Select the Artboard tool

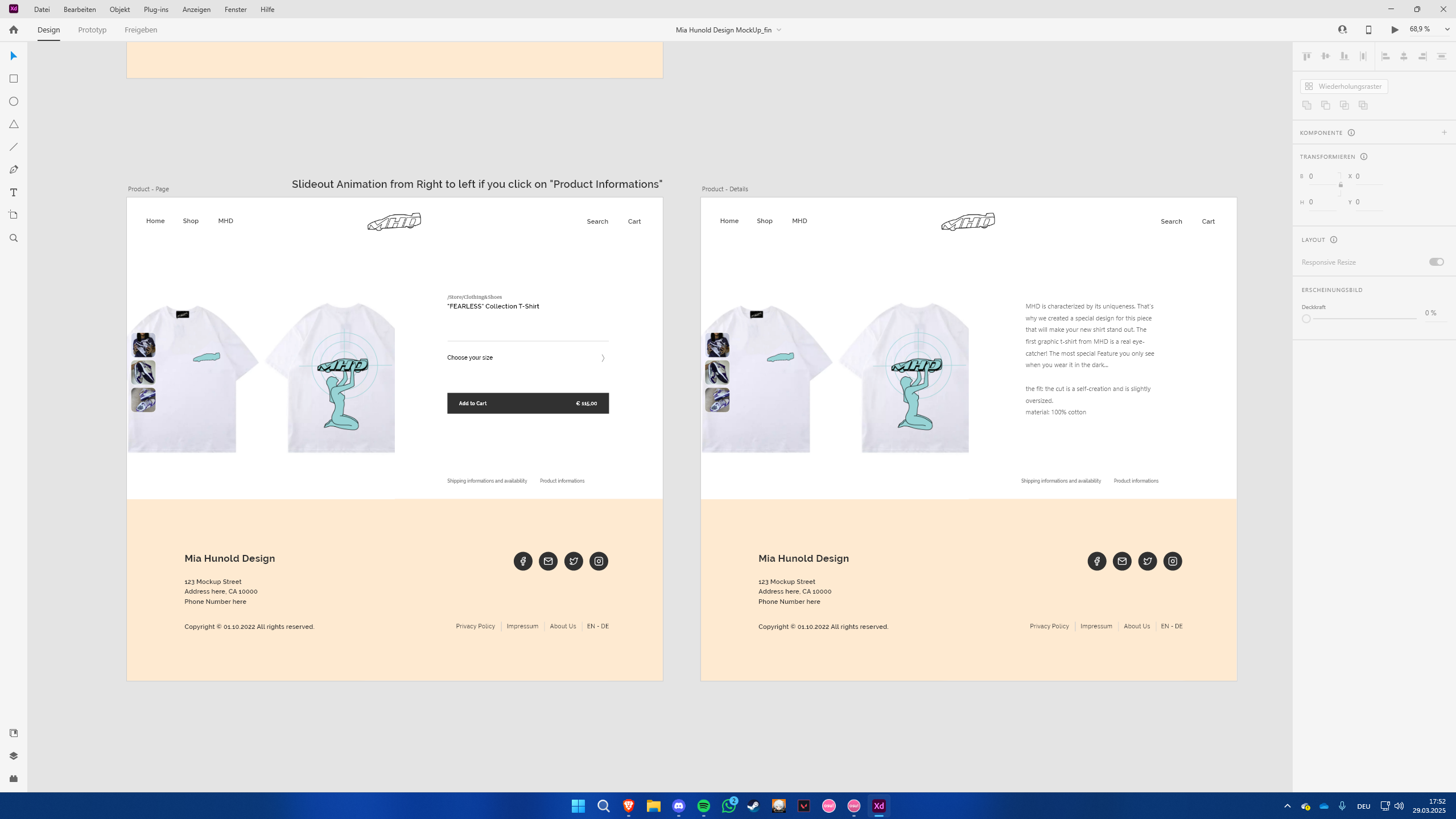(x=14, y=215)
